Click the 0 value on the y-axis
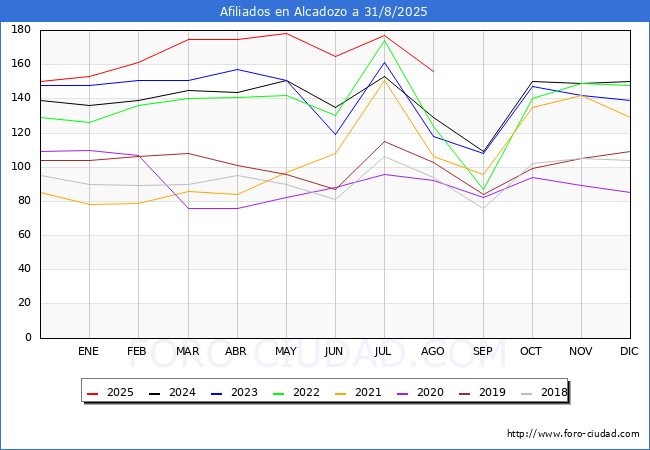The width and height of the screenshot is (650, 450). click(29, 338)
